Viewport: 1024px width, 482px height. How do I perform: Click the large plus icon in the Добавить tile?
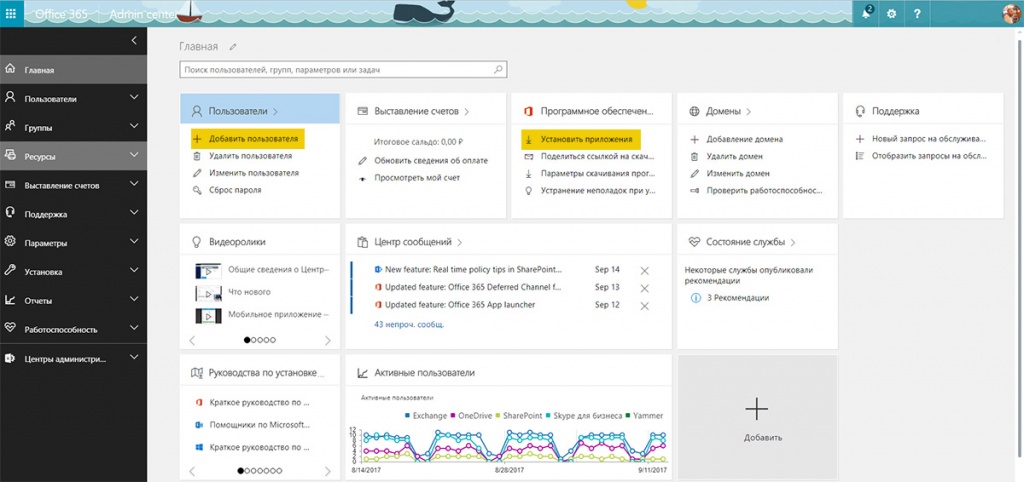tap(756, 410)
